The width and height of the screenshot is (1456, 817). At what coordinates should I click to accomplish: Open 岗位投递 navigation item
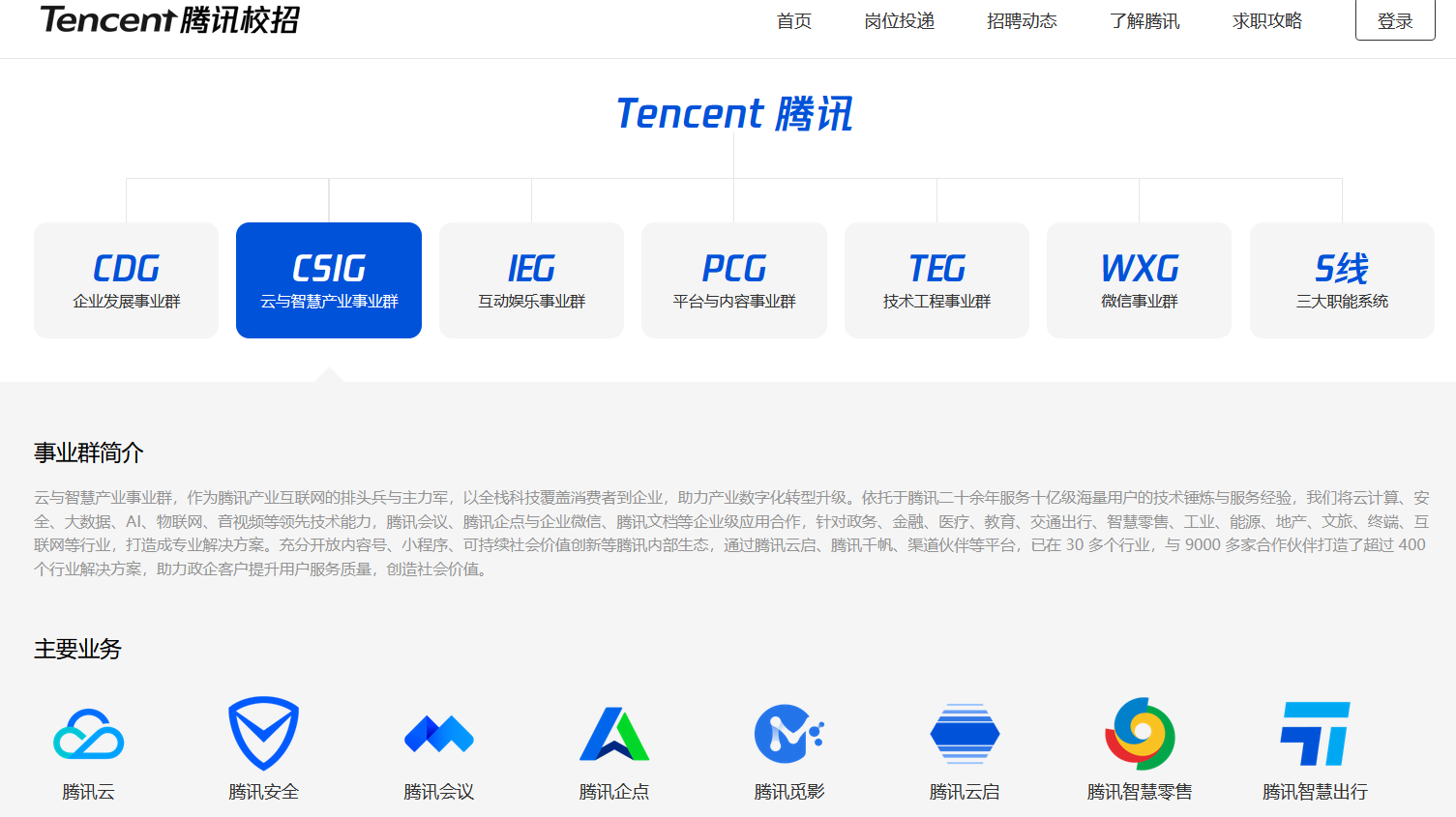[x=900, y=21]
